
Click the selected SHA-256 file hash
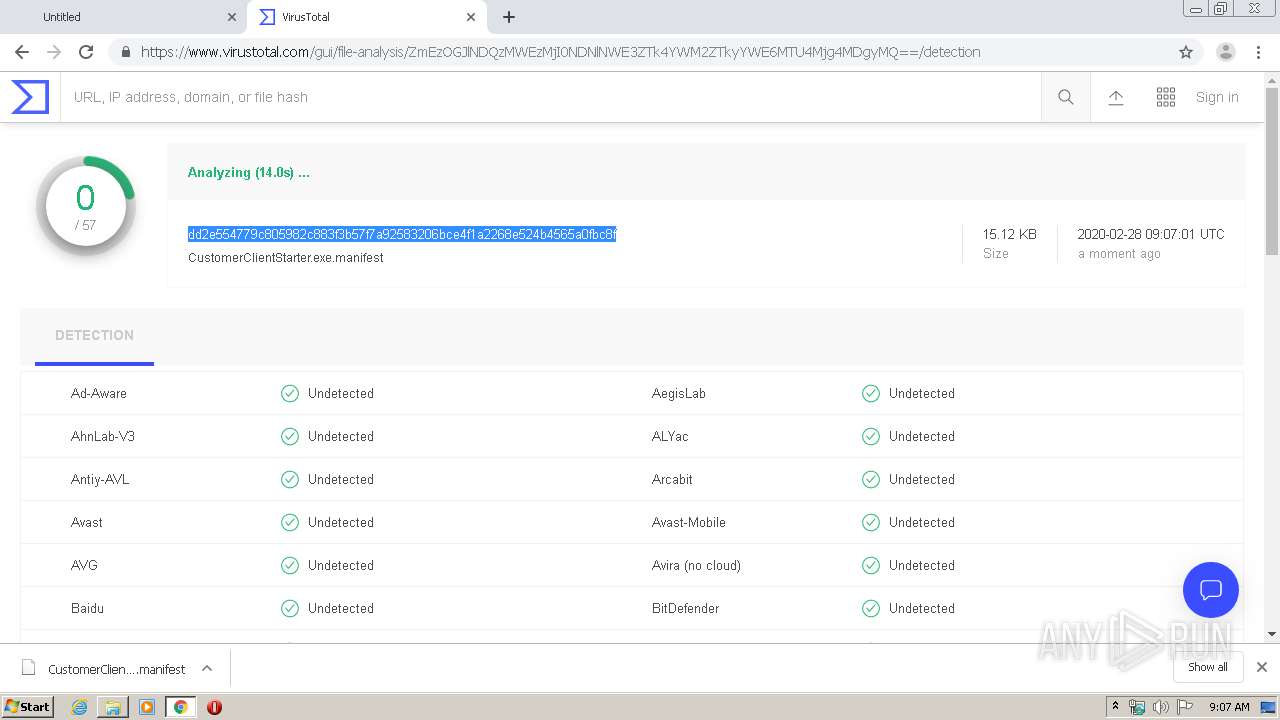pos(402,234)
